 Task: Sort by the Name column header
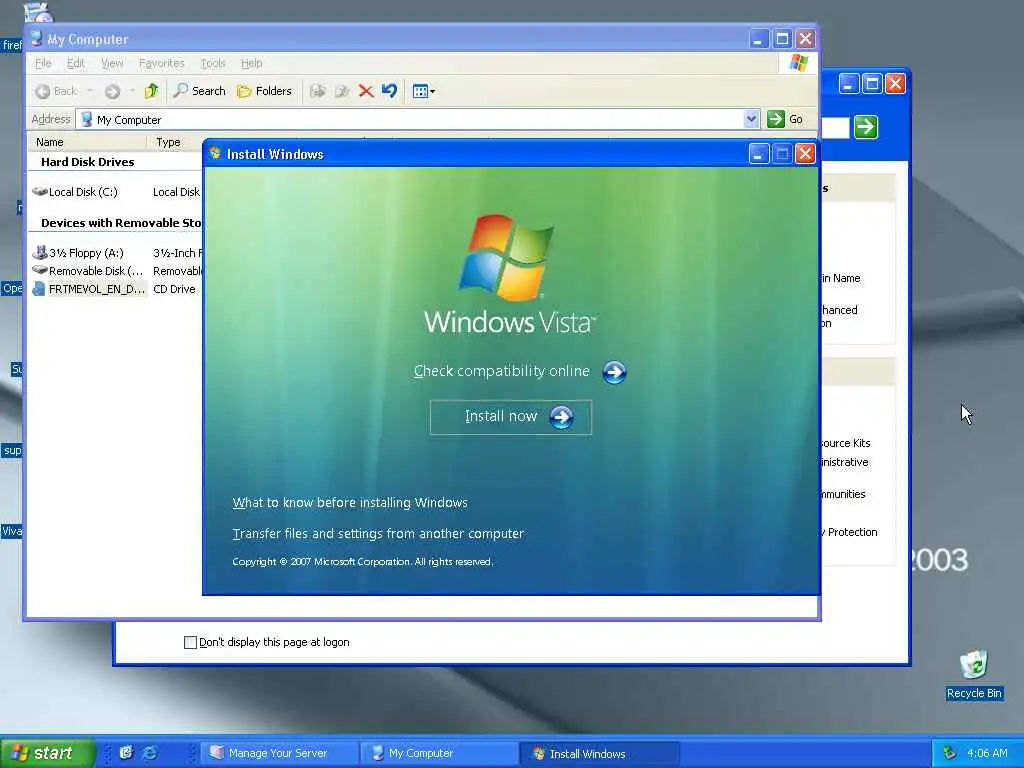tap(89, 142)
